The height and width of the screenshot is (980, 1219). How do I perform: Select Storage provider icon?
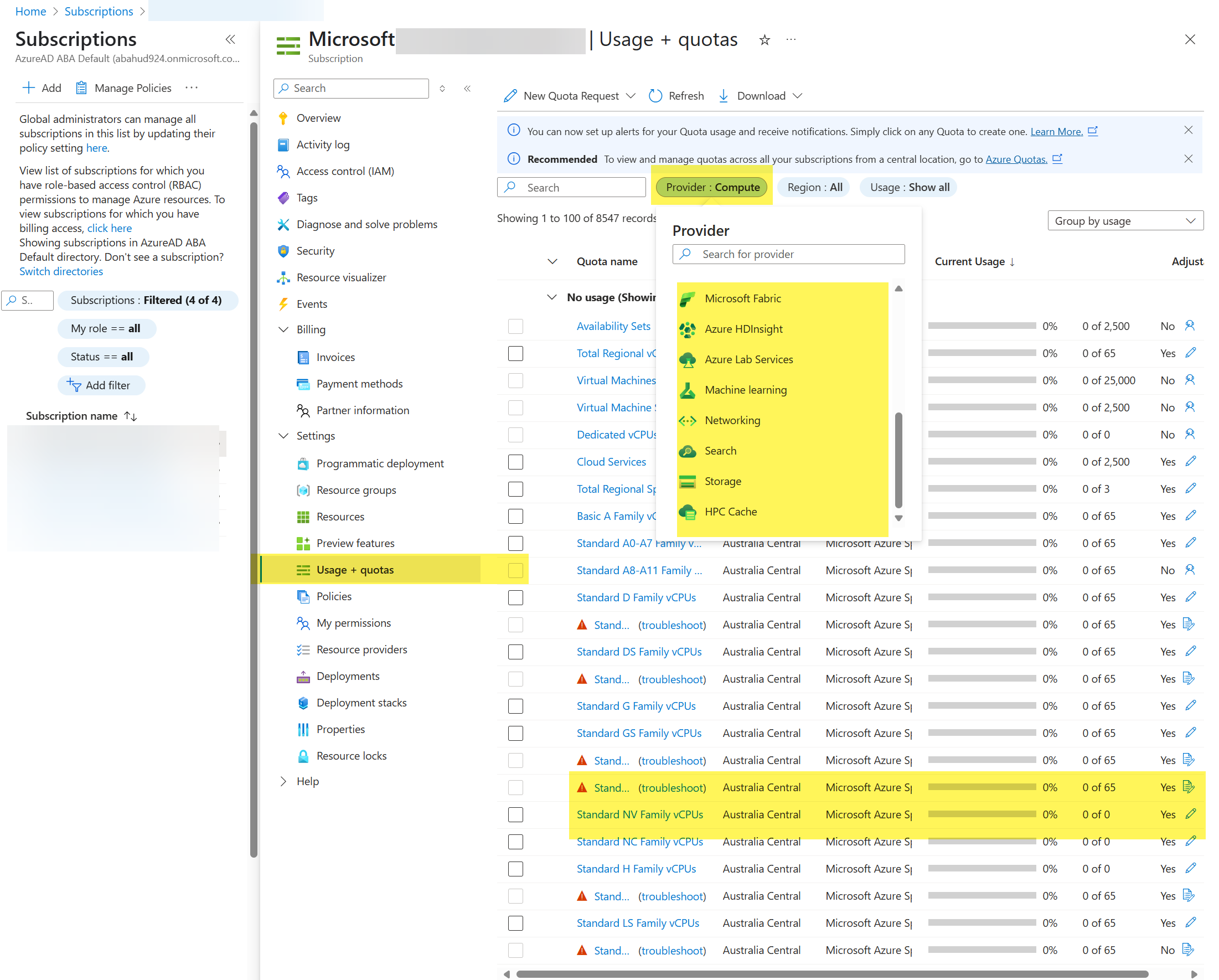point(688,482)
